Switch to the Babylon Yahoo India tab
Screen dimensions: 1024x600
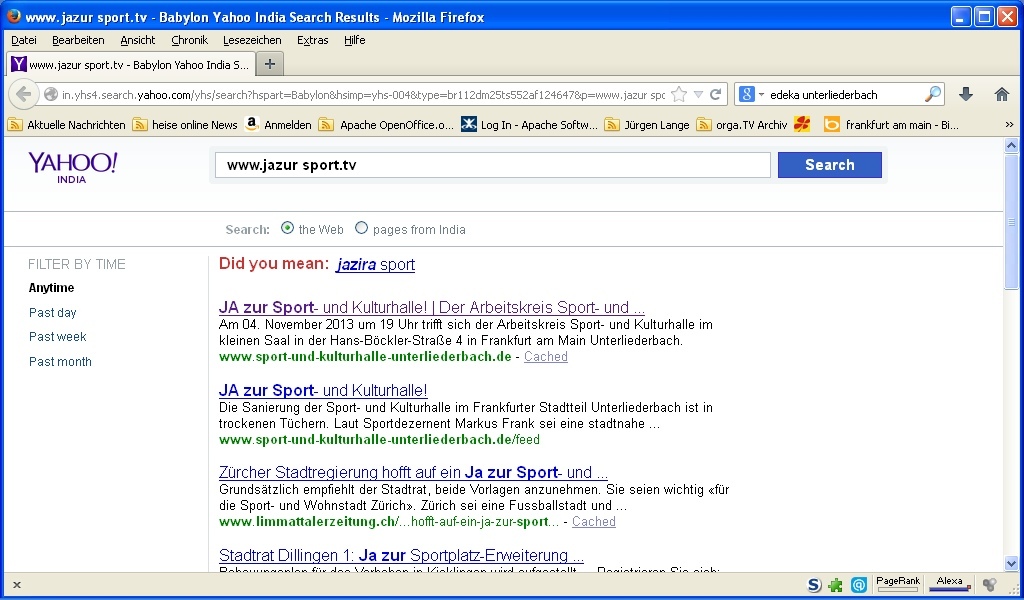tap(129, 65)
